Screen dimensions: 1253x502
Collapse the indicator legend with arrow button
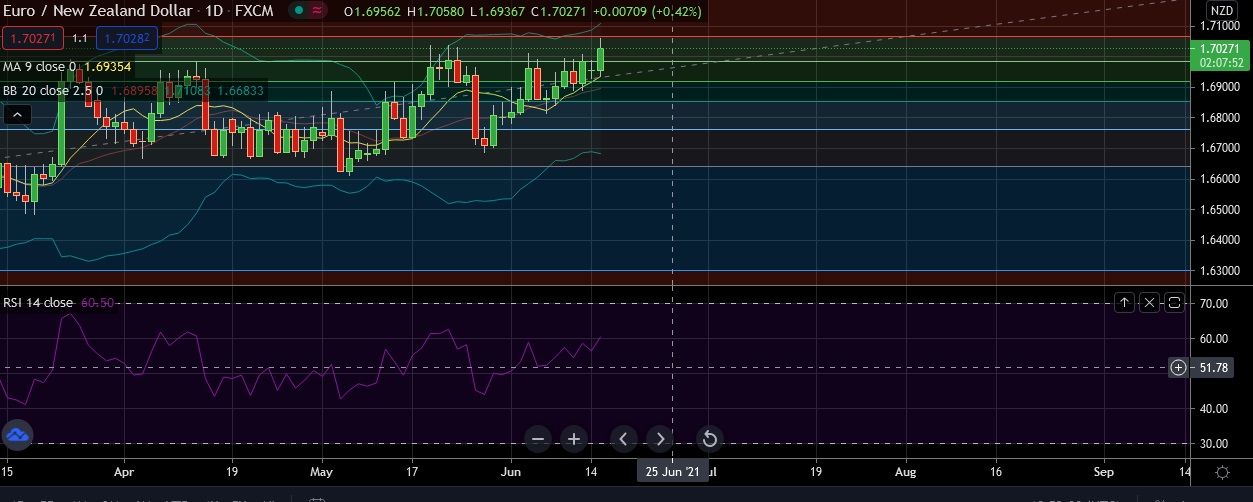[x=17, y=116]
